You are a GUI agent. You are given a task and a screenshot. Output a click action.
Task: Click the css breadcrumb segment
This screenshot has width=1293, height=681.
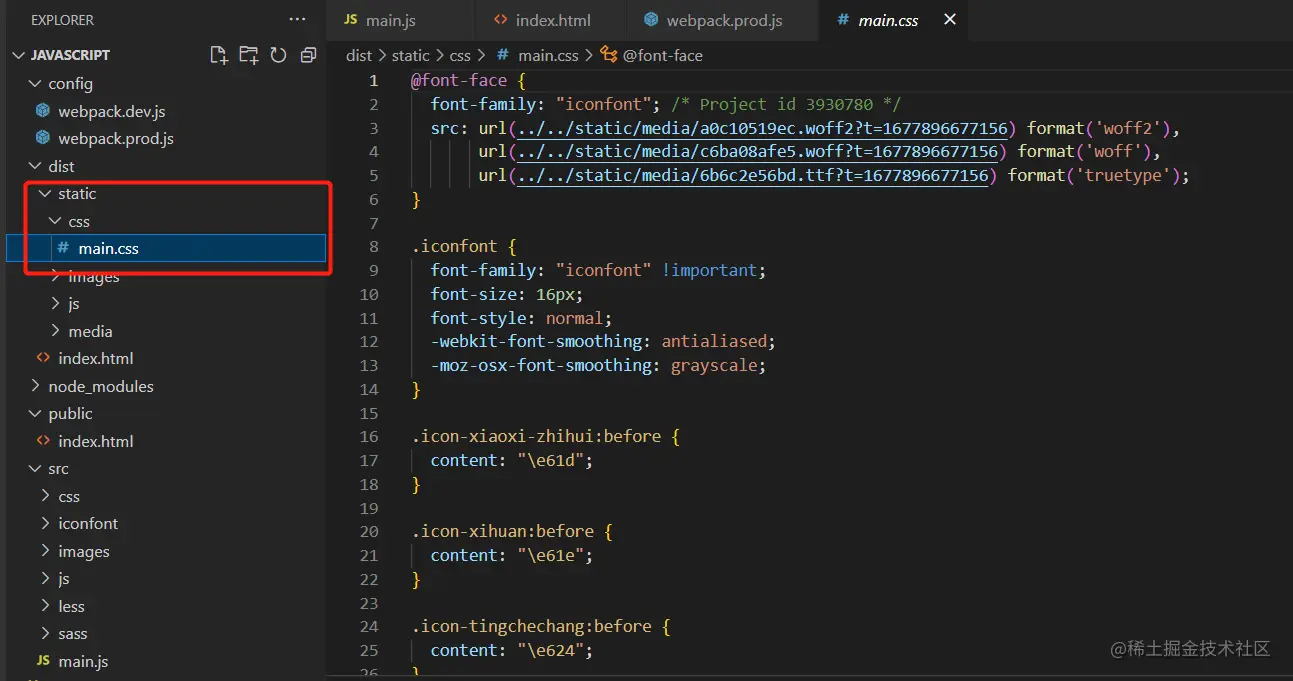tap(460, 56)
